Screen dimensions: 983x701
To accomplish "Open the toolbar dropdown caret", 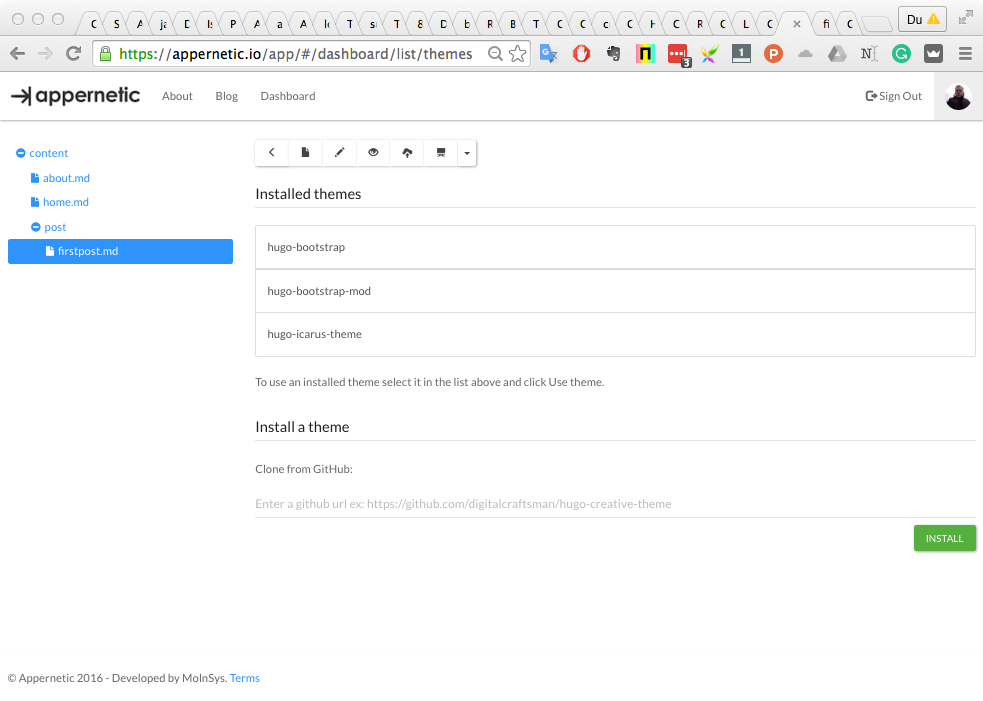I will coord(467,153).
